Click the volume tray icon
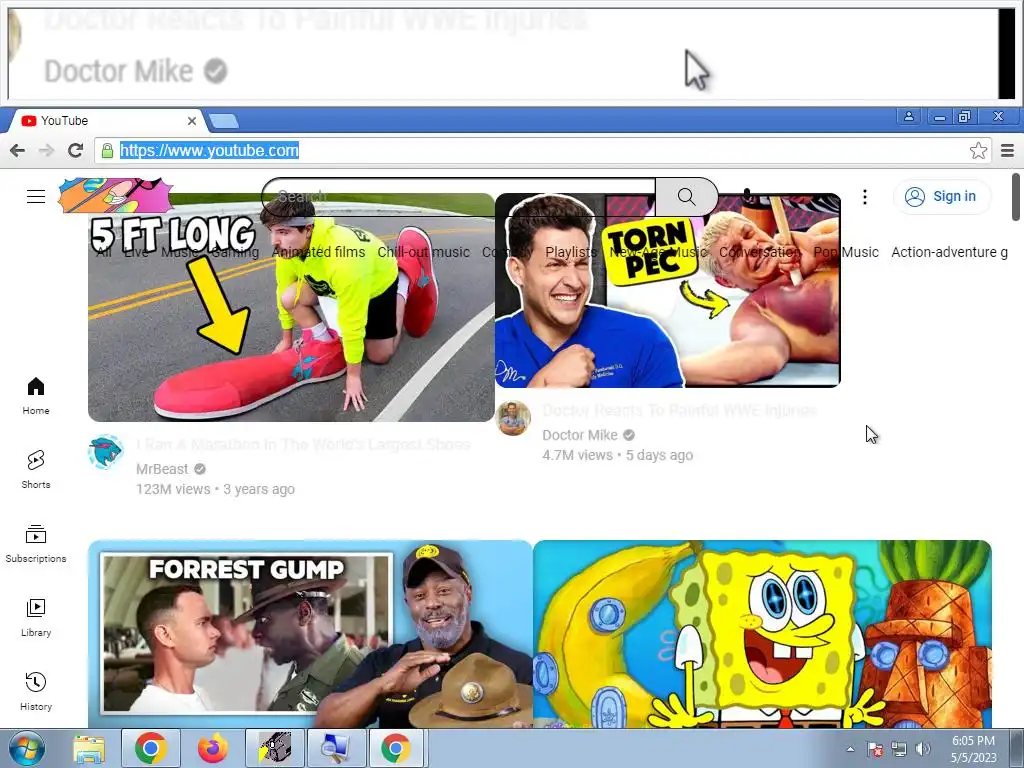 [923, 749]
